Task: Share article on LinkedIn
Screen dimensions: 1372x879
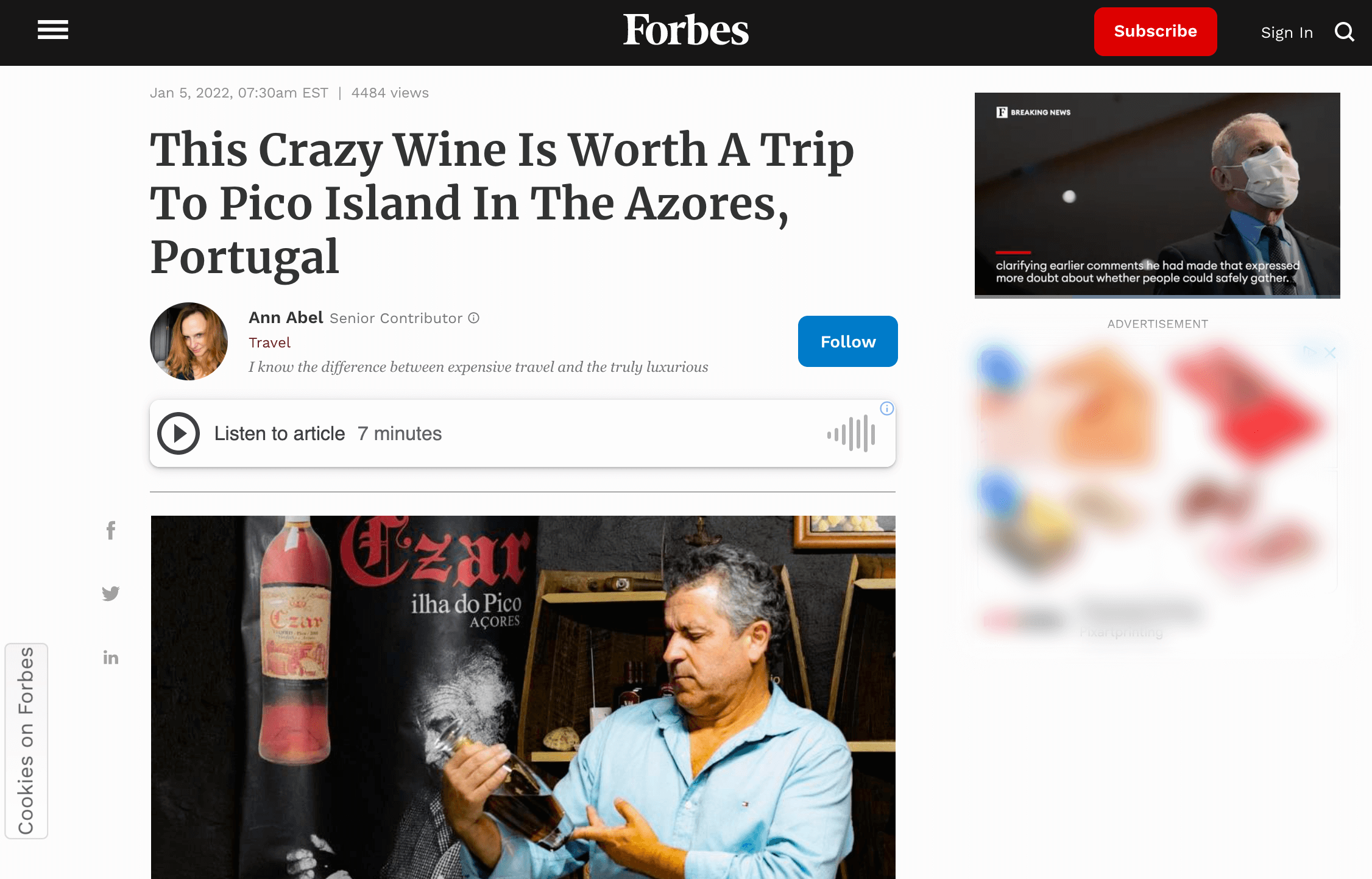Action: pos(110,657)
